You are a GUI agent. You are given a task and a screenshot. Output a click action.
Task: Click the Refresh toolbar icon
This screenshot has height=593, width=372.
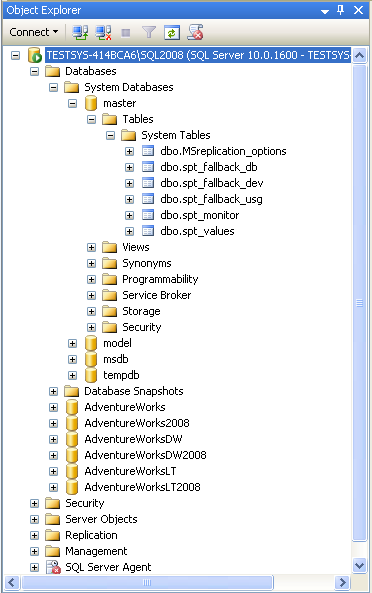point(172,33)
